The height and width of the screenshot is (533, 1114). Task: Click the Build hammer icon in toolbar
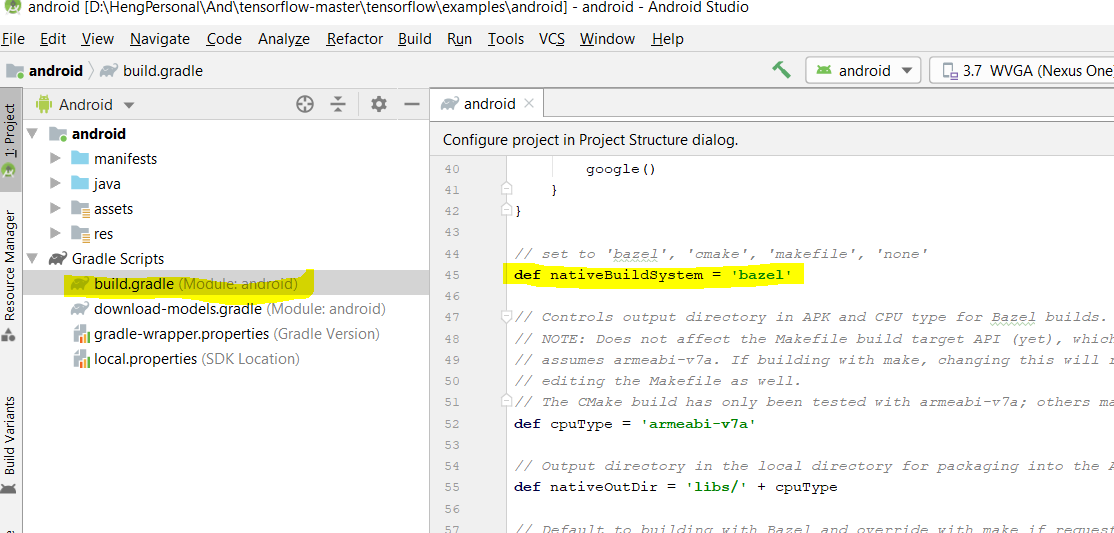point(781,70)
